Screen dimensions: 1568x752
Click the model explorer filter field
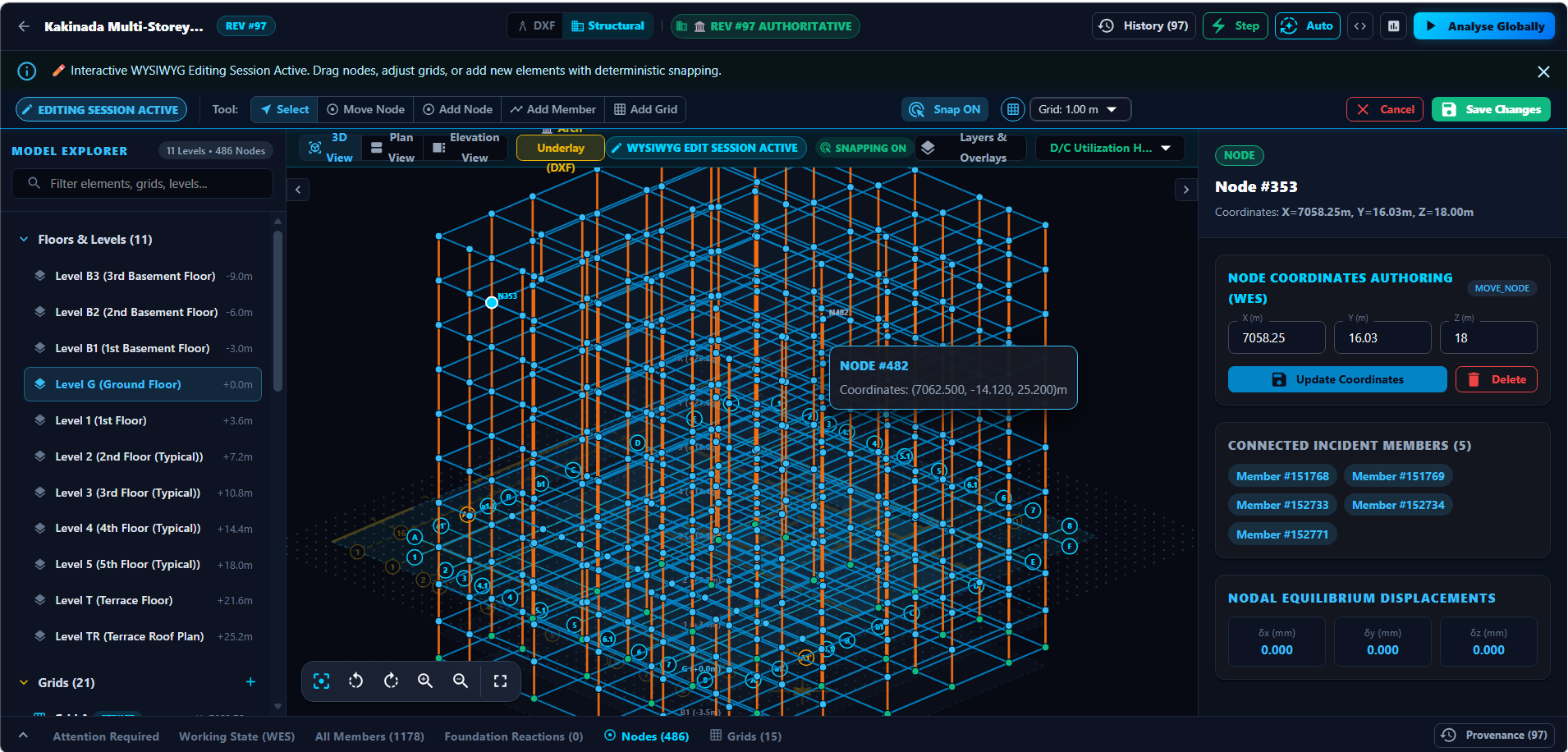click(142, 184)
